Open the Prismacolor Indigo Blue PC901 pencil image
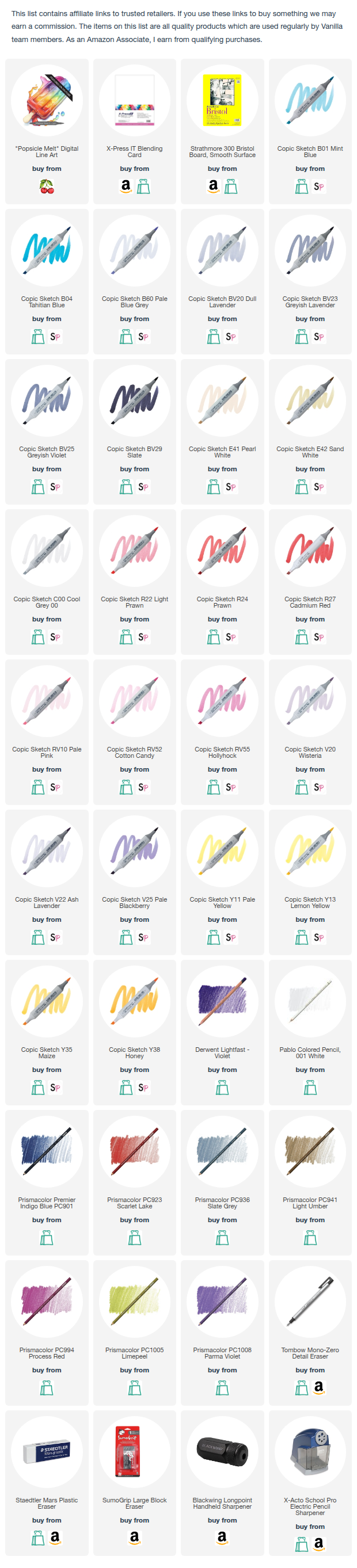The width and height of the screenshot is (357, 1568). (x=47, y=1151)
